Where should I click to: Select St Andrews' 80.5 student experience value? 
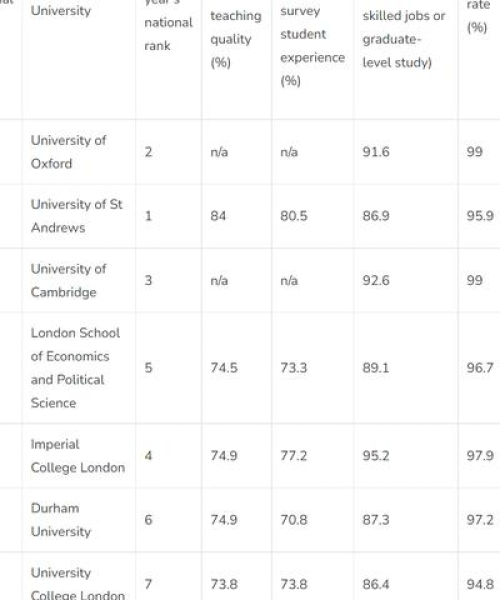293,216
